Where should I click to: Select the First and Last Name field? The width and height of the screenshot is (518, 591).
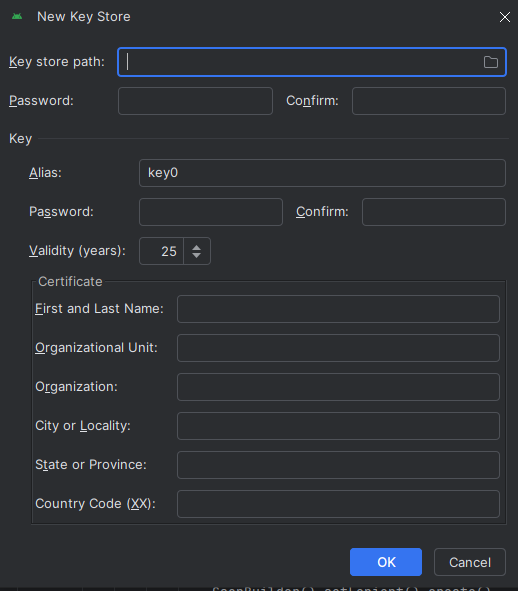339,309
